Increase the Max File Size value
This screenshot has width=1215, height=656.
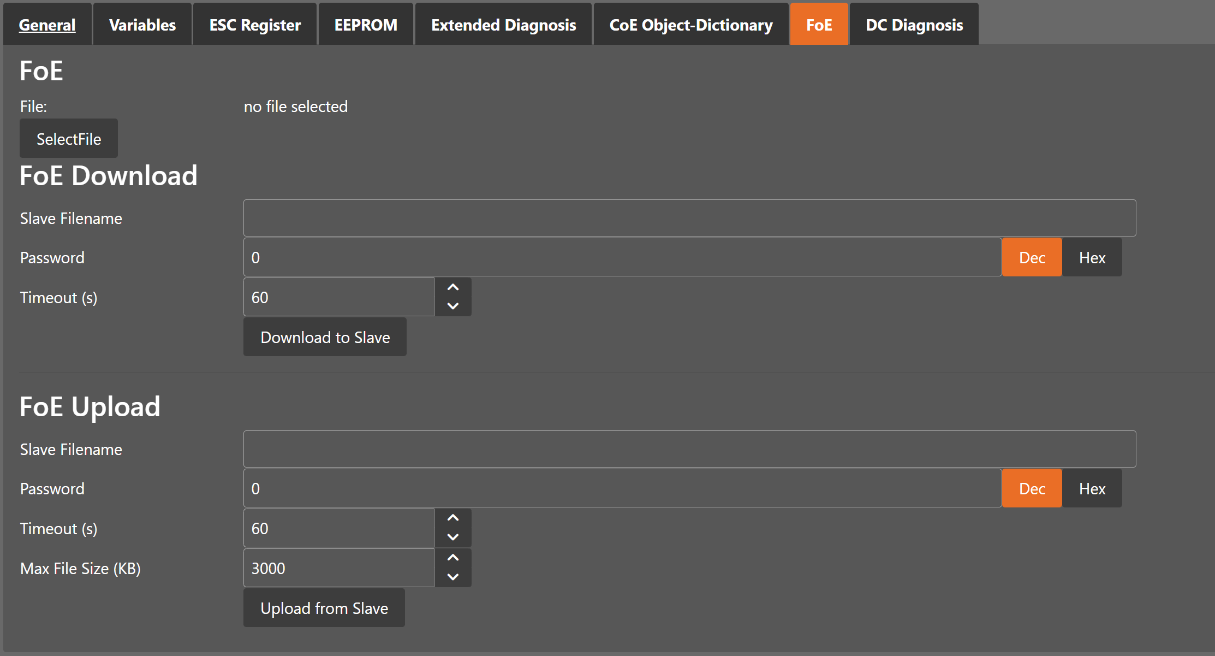453,559
